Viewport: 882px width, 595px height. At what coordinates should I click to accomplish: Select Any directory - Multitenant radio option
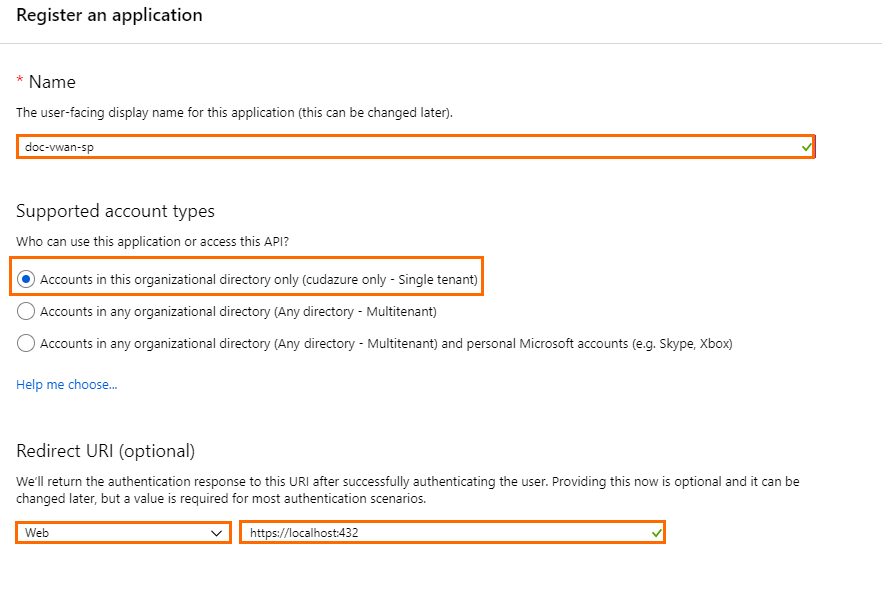point(26,311)
